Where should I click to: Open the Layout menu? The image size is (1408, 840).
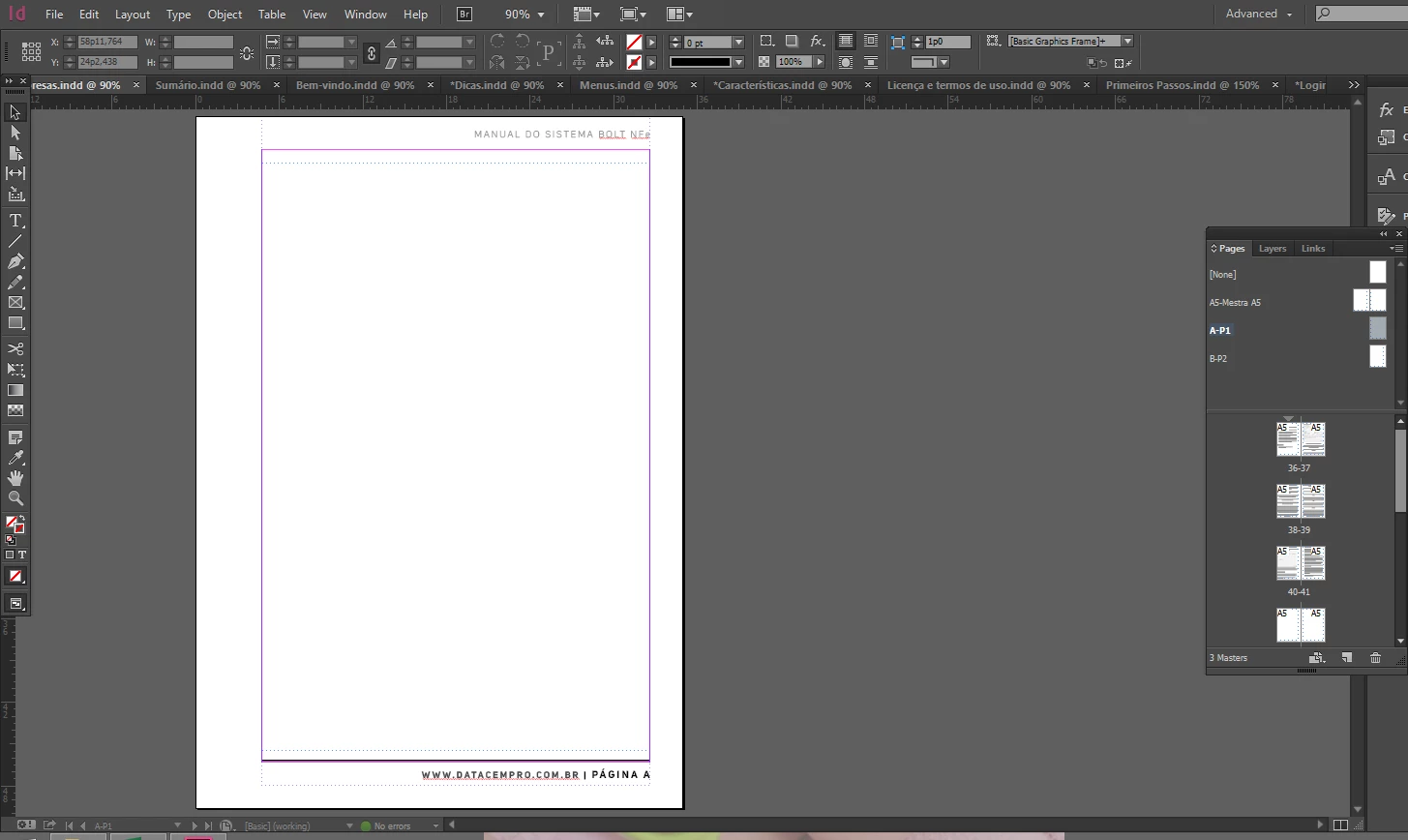(133, 14)
